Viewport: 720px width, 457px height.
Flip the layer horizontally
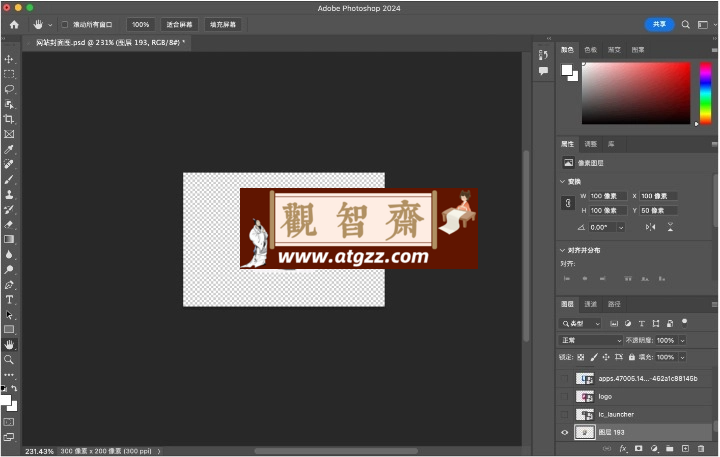[650, 227]
